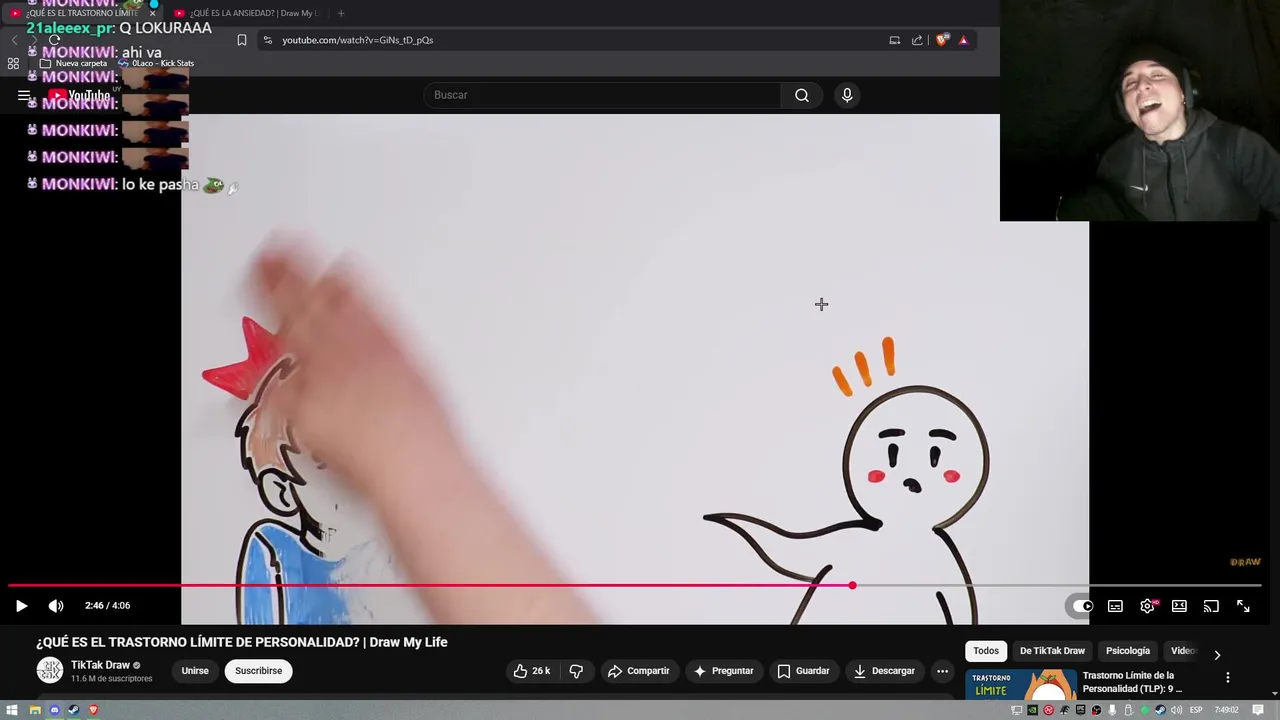Open the Nueva carpeta bookmarks folder
Screen dimensions: 1280x720
tap(74, 63)
